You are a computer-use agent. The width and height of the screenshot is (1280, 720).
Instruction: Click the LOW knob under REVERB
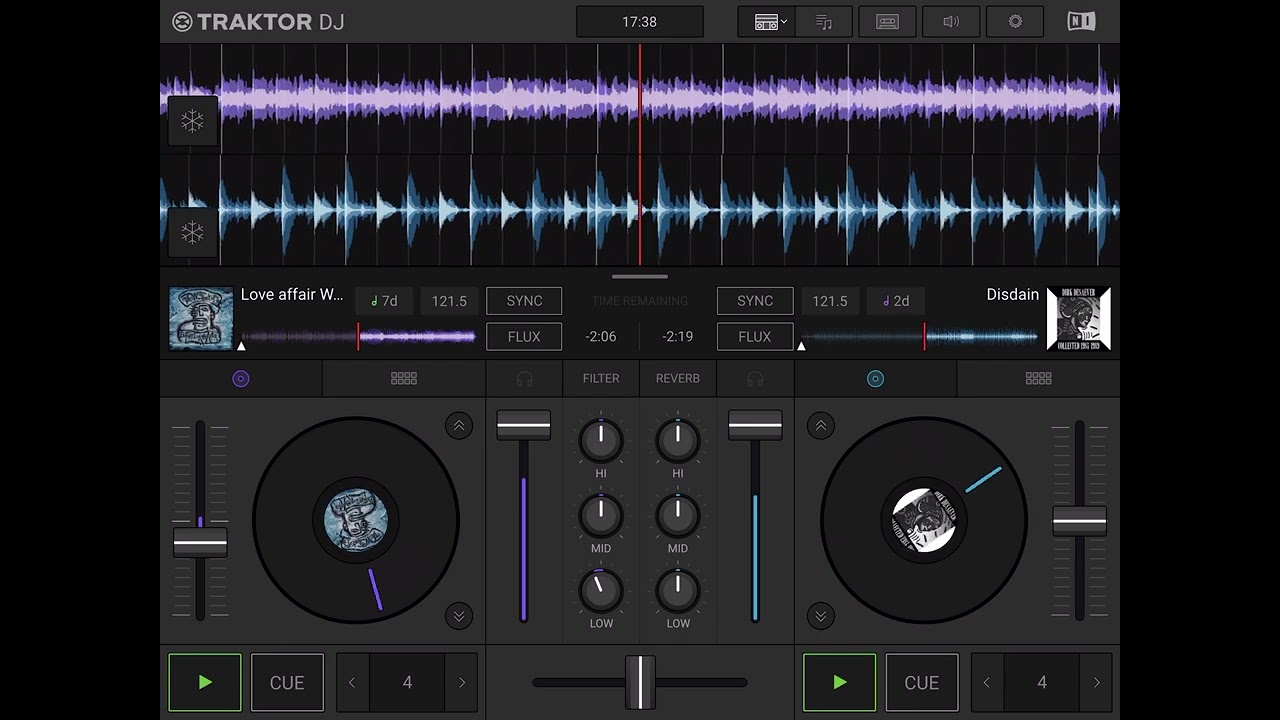678,591
